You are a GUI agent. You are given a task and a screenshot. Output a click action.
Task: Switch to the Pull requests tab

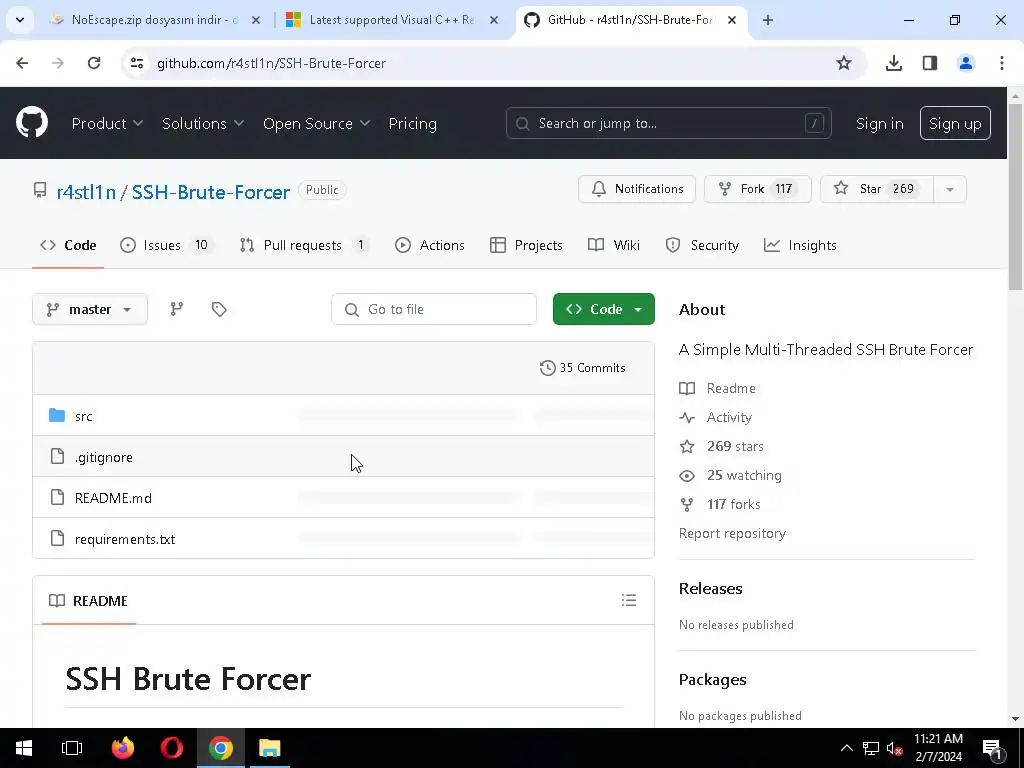pyautogui.click(x=304, y=246)
